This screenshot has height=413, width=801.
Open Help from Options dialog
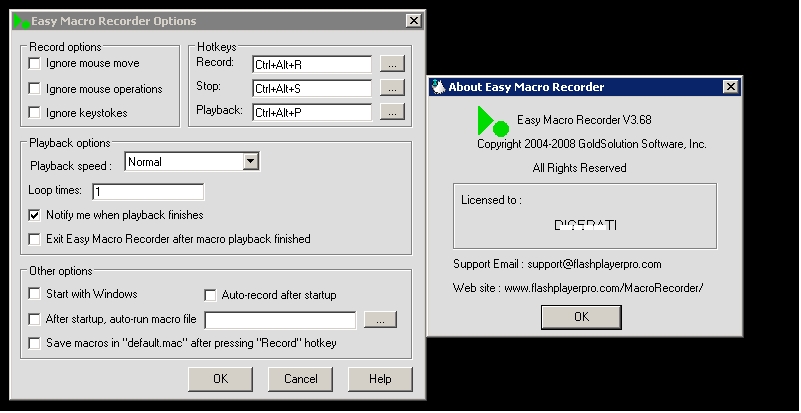coord(380,379)
